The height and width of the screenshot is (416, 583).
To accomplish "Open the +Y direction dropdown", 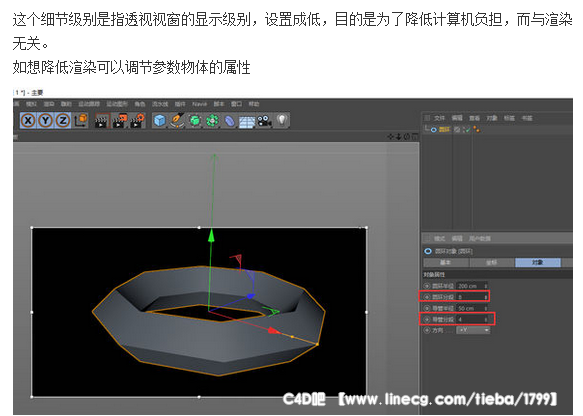I will pos(473,330).
